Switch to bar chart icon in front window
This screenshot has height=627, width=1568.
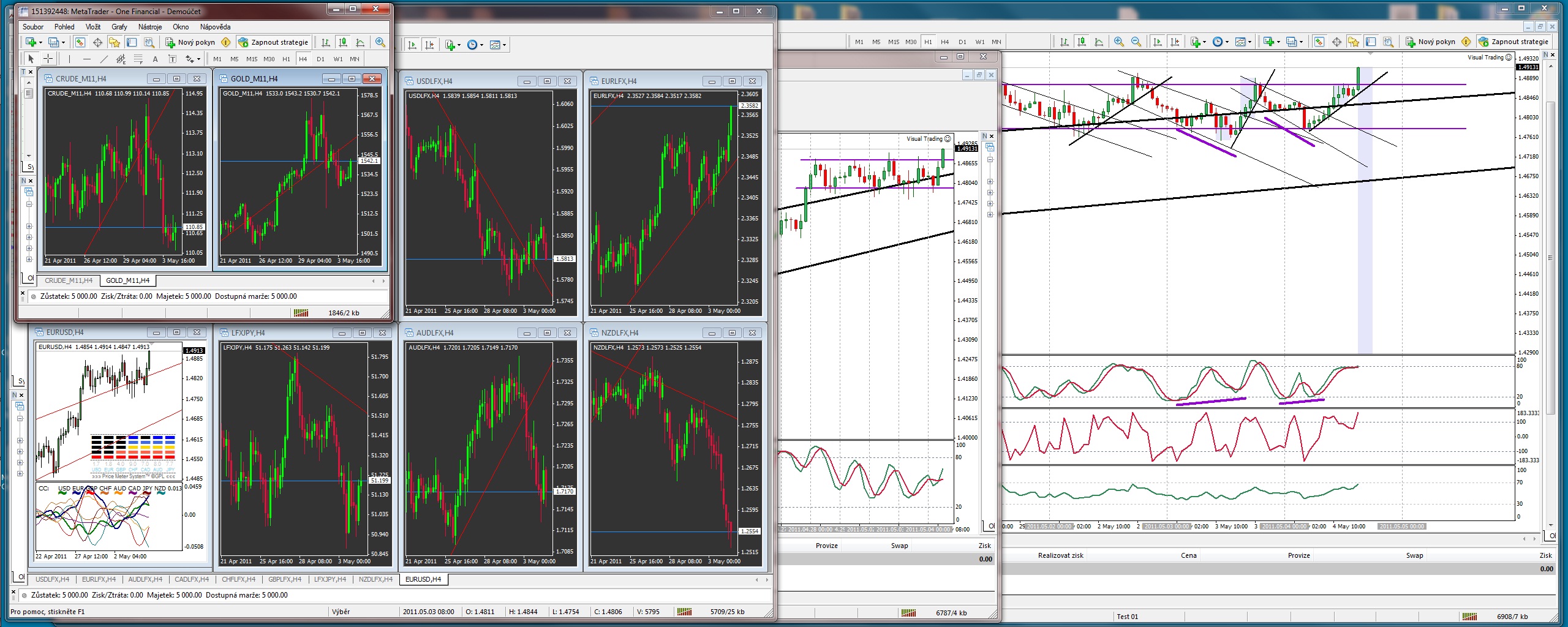[326, 42]
